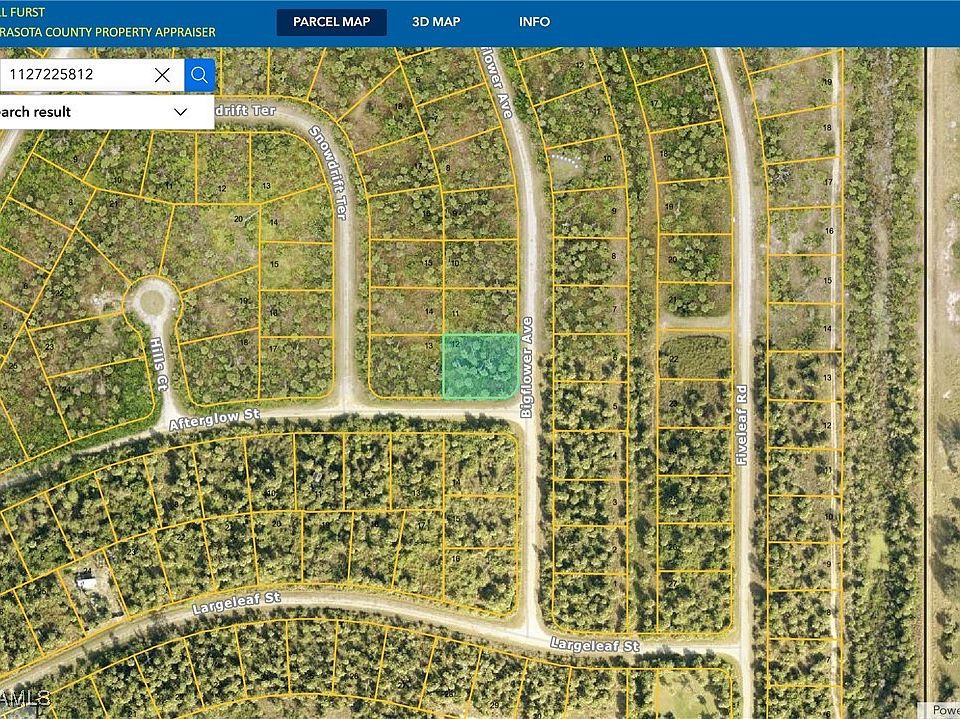The width and height of the screenshot is (960, 719).
Task: Click the Sarasota County Property Appraiser header text
Action: [108, 32]
